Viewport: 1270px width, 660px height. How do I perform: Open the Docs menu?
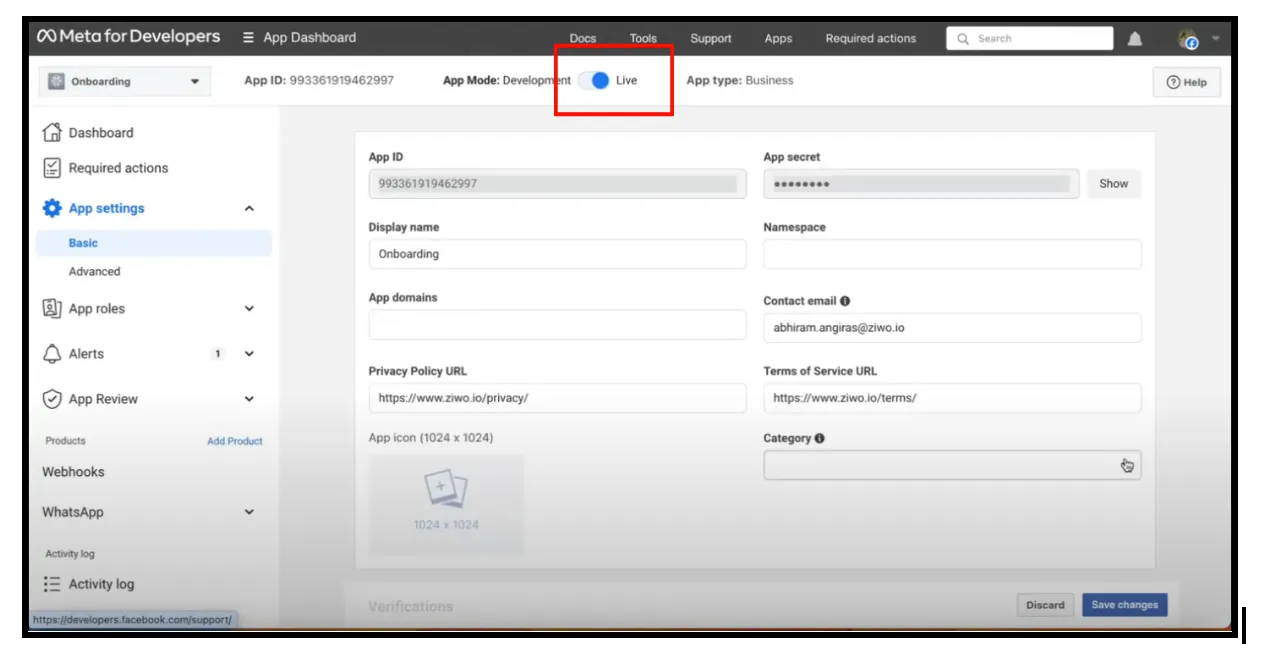point(583,39)
